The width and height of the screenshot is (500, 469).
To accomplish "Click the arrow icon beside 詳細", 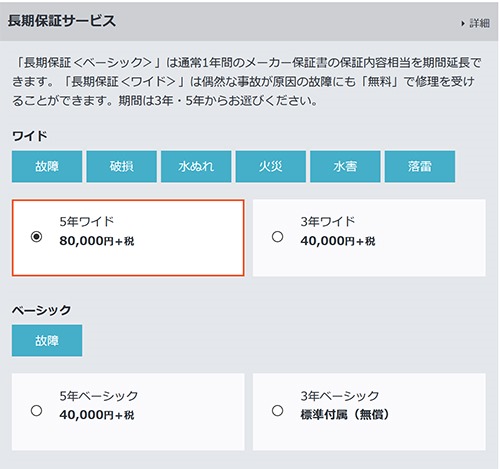I will (463, 23).
